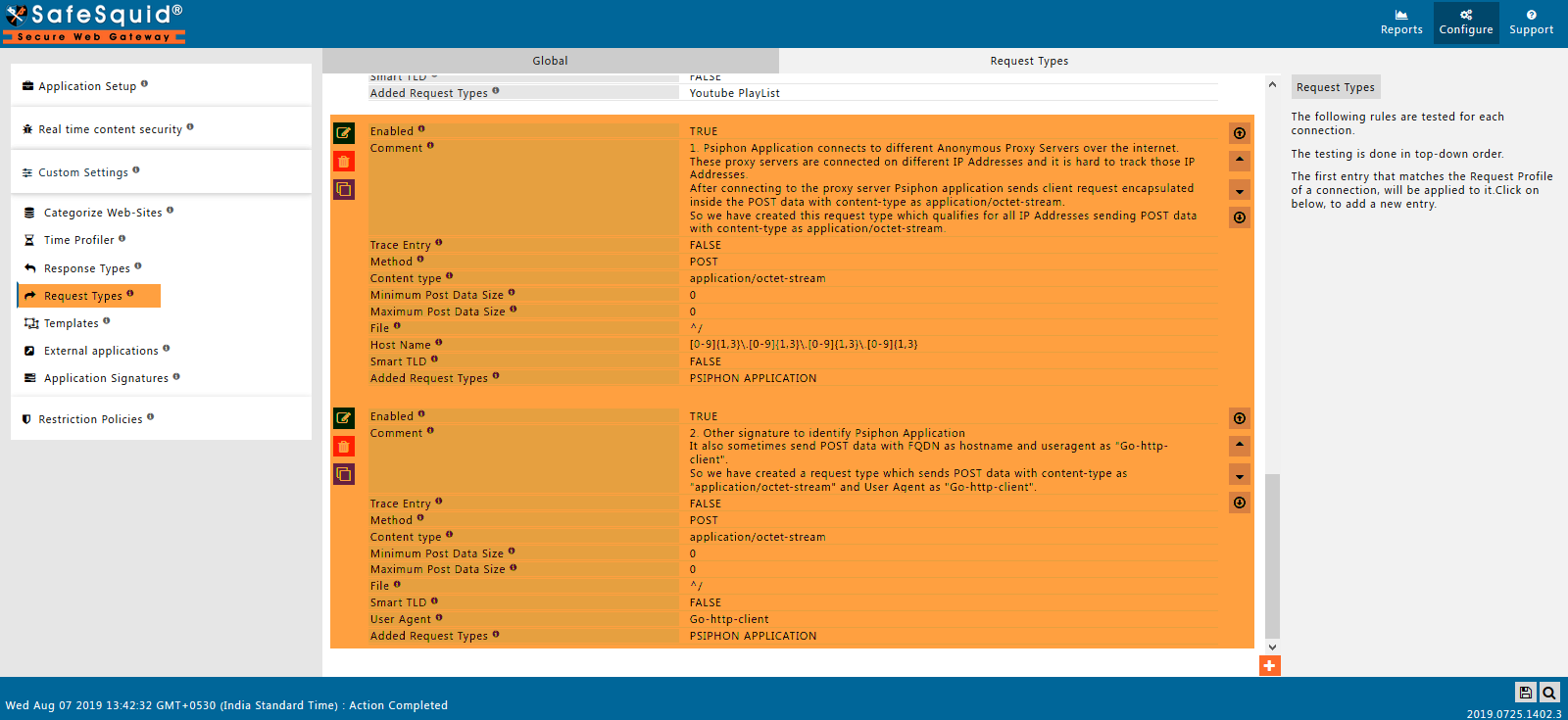Move '1. Psiphon Application' entry to top
Image resolution: width=1568 pixels, height=720 pixels.
(x=1240, y=133)
